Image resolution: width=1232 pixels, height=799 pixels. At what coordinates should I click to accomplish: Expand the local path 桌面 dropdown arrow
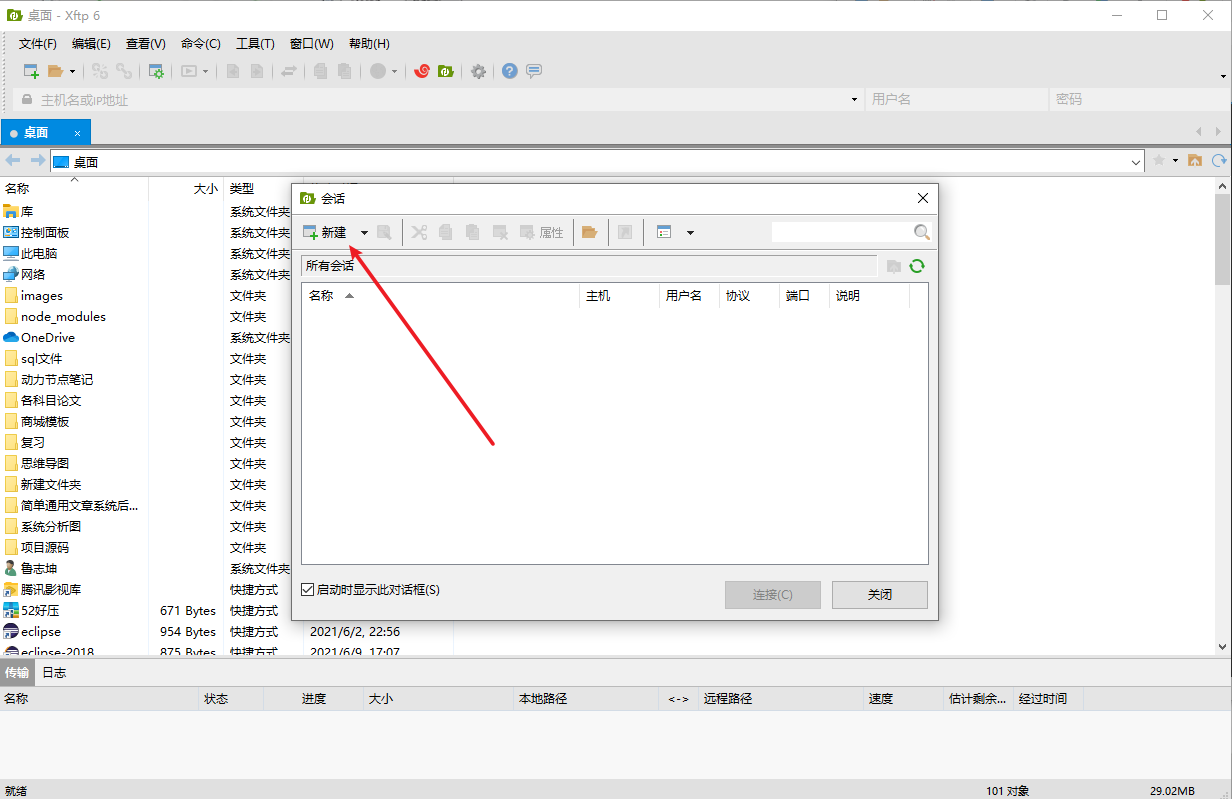tap(1136, 161)
